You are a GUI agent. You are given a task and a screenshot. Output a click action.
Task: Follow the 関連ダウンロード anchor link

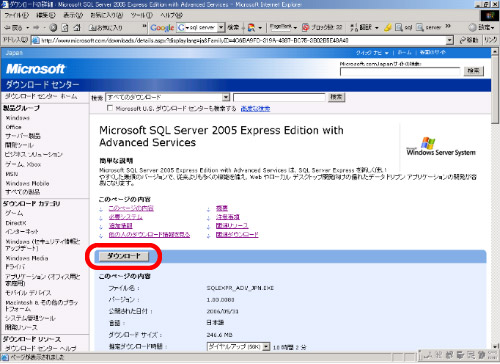(237, 235)
